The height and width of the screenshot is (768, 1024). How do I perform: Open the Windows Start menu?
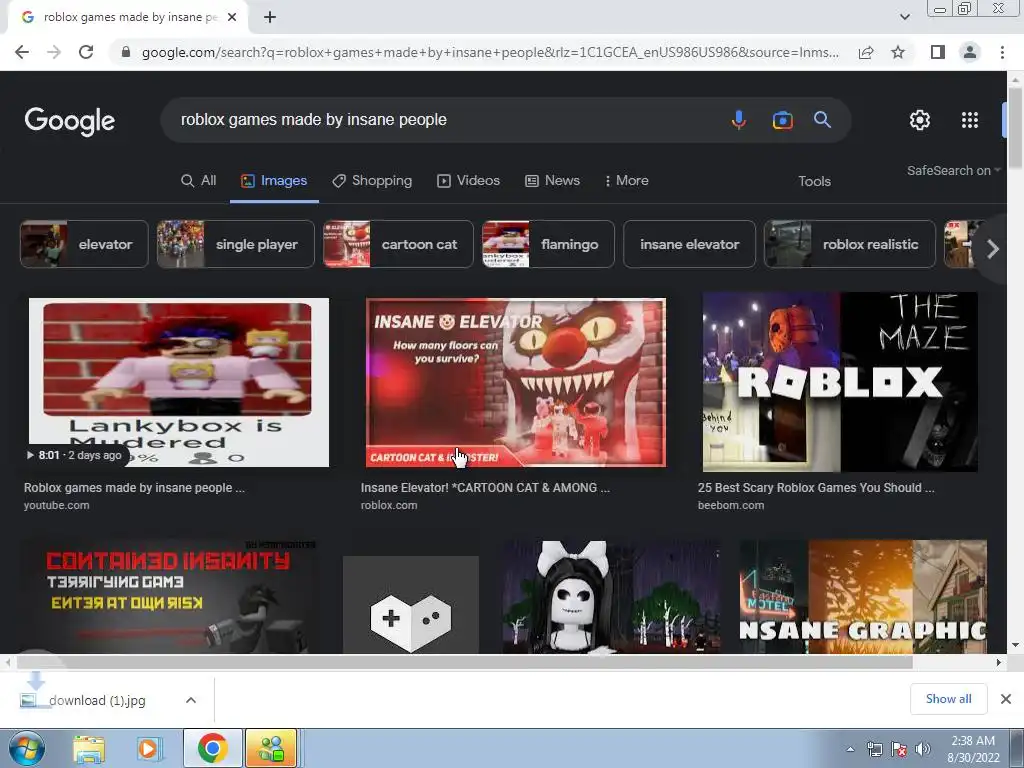[27, 749]
